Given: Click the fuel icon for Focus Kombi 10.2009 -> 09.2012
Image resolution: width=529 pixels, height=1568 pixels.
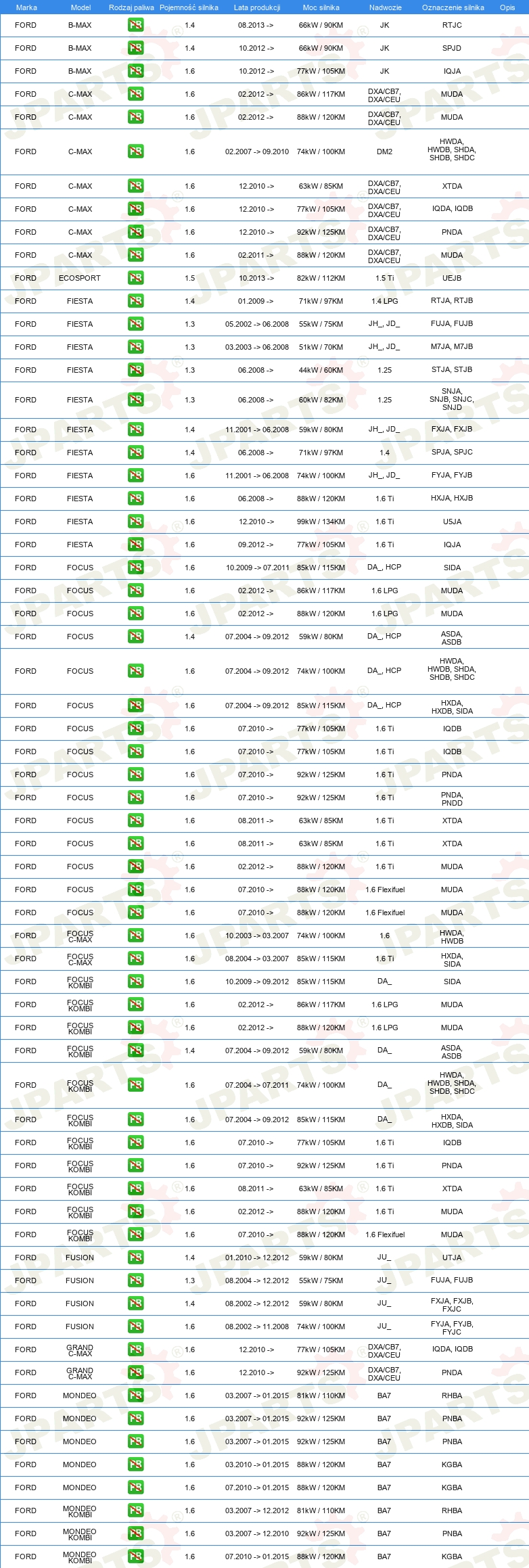Looking at the screenshot, I should (135, 982).
